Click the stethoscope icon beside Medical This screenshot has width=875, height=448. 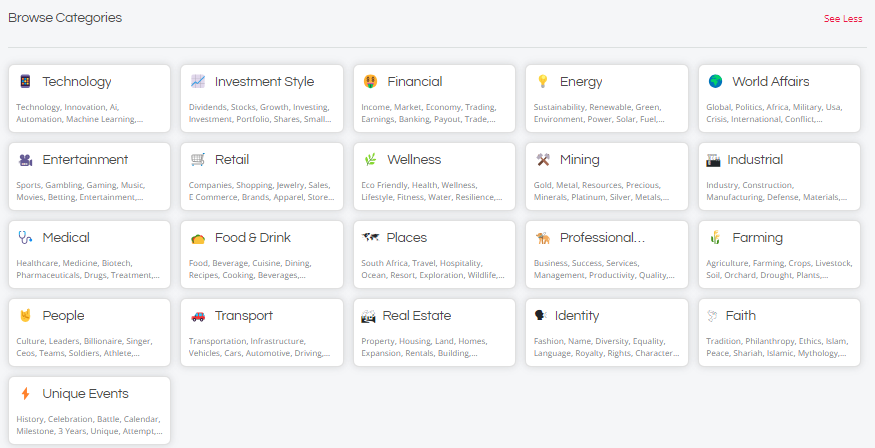tap(25, 238)
